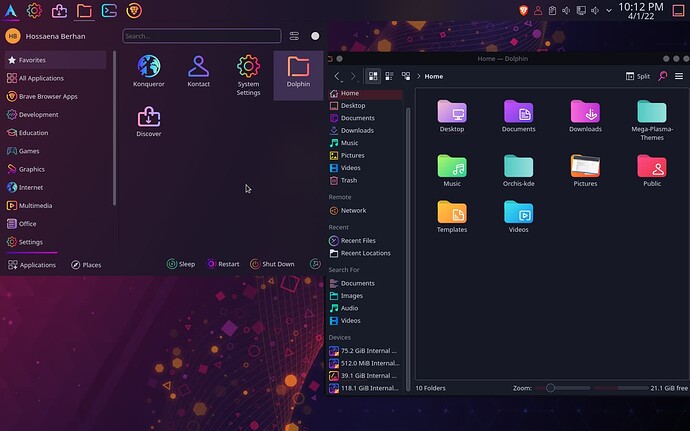Toggle the launcher pin button
The width and height of the screenshot is (690, 431).
click(x=315, y=36)
